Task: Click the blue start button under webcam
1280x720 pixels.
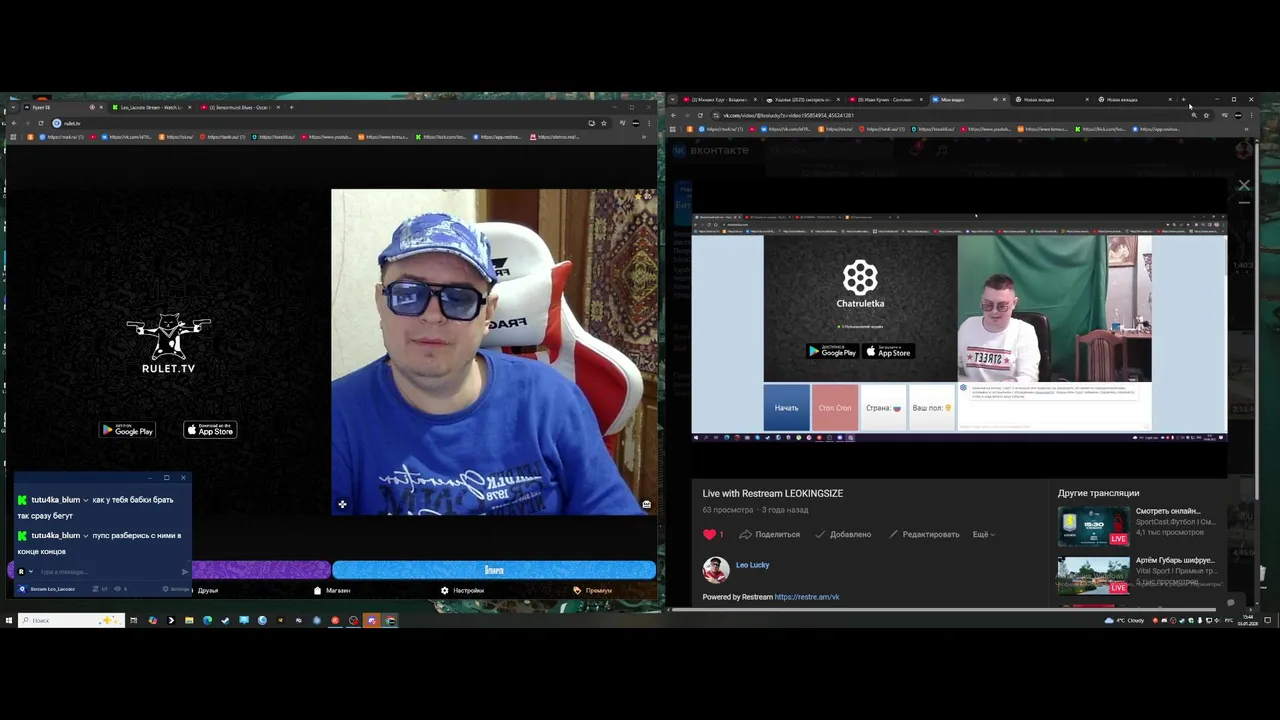Action: (494, 570)
